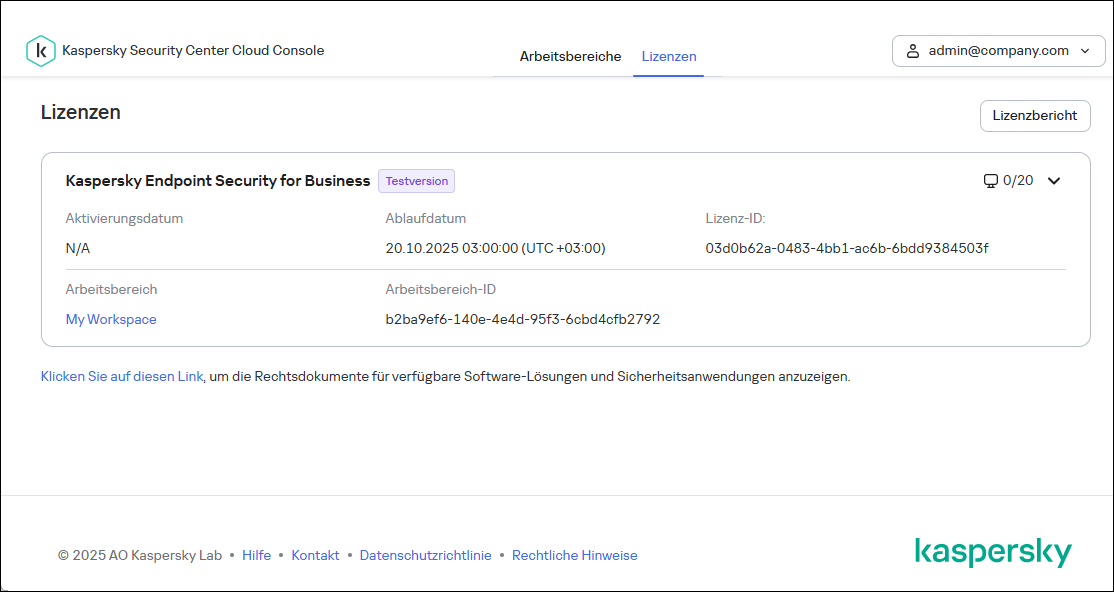Click the kaspersky logo in the footer
This screenshot has height=592, width=1114.
(994, 551)
